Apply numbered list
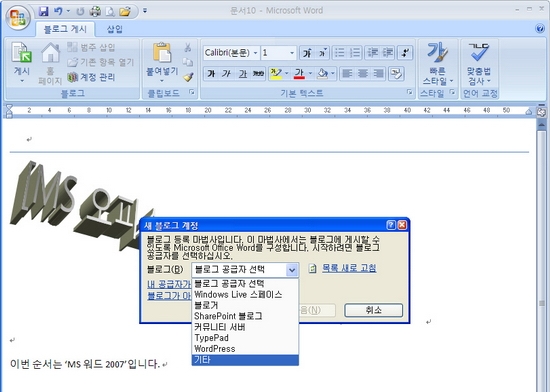Screen dimensions: 550x392 355,53
